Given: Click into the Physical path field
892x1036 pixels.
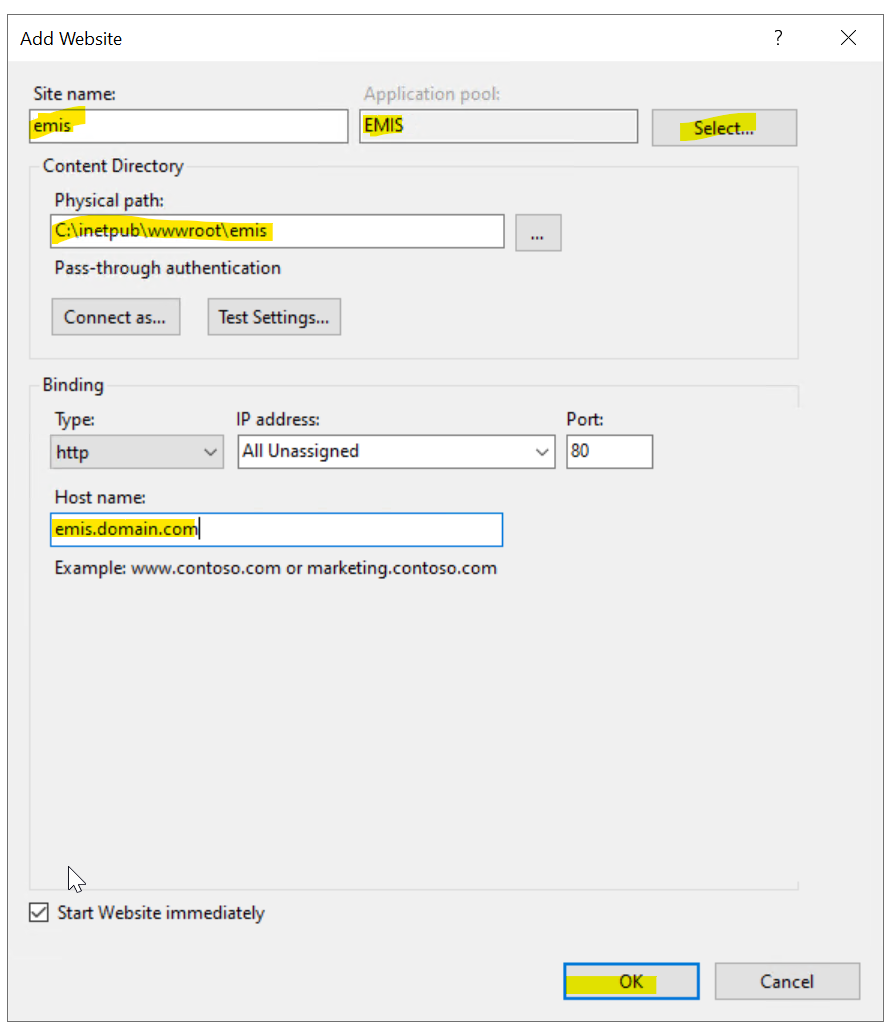Looking at the screenshot, I should click(x=279, y=231).
